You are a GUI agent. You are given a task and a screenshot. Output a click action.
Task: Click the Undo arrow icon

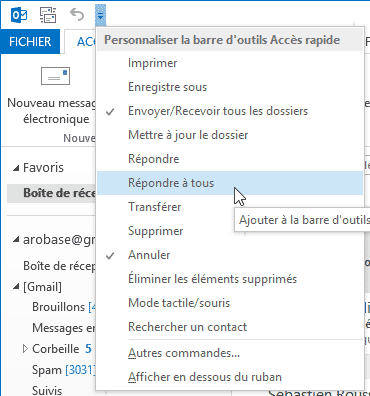tap(77, 15)
